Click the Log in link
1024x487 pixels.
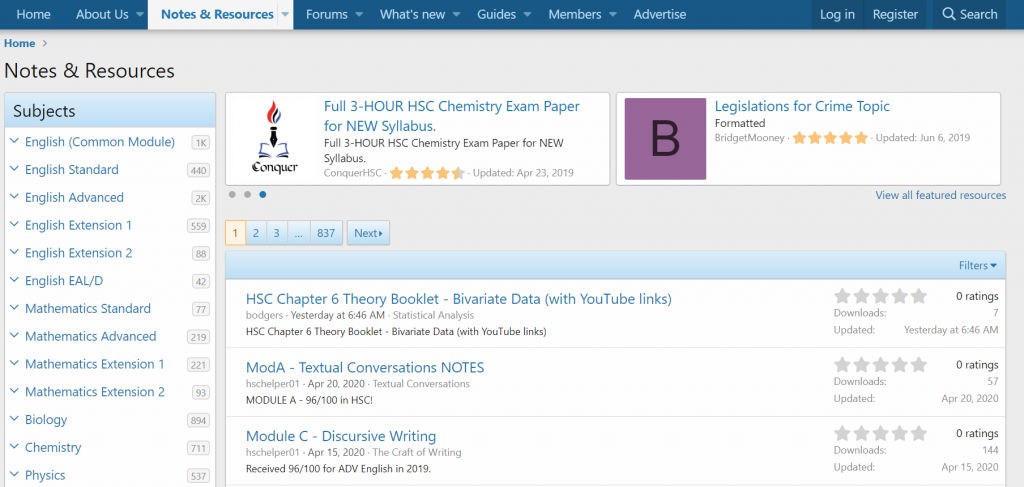(837, 14)
